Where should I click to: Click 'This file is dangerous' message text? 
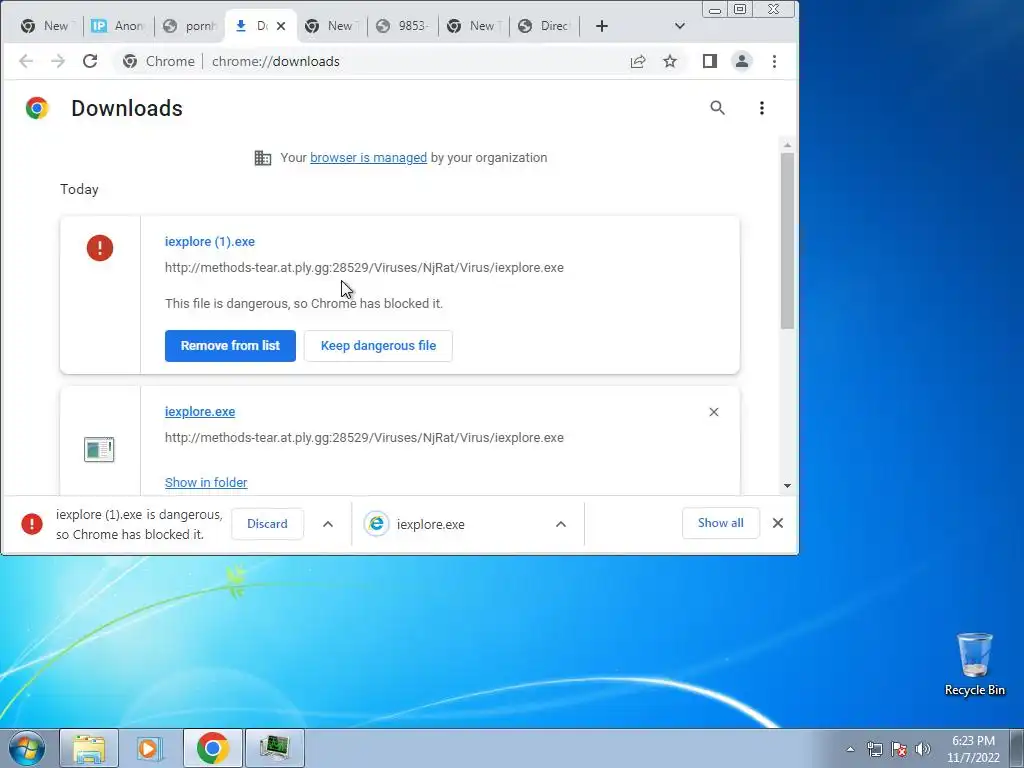pos(304,304)
